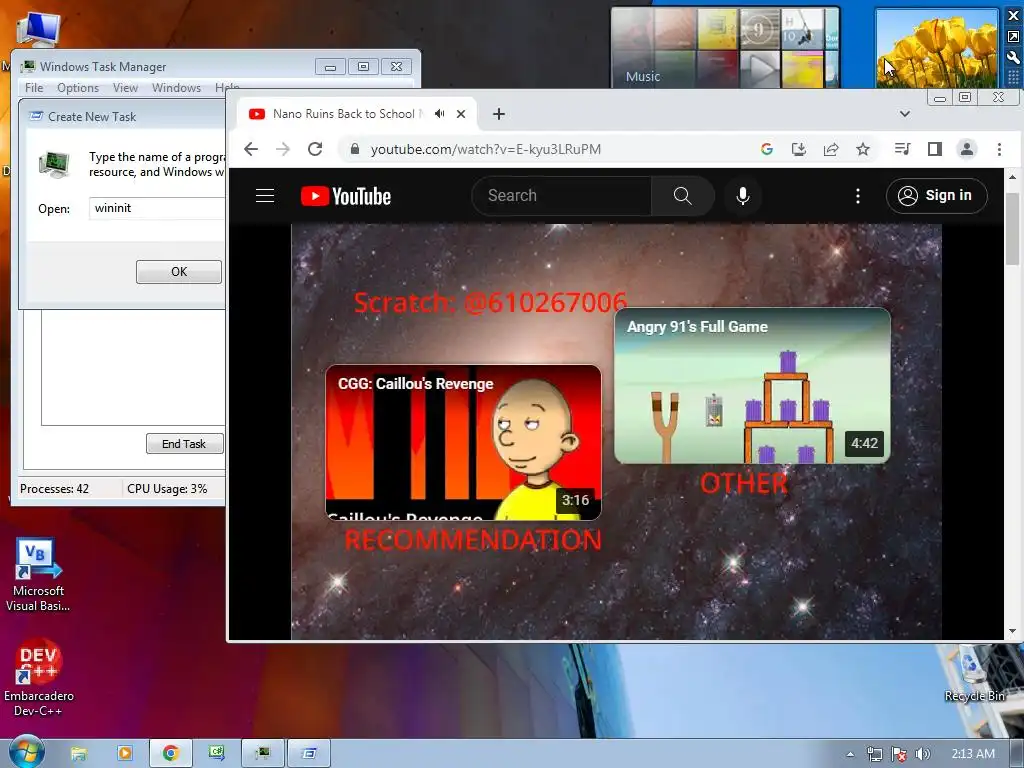Reload the YouTube page
The width and height of the screenshot is (1024, 768).
pyautogui.click(x=315, y=149)
